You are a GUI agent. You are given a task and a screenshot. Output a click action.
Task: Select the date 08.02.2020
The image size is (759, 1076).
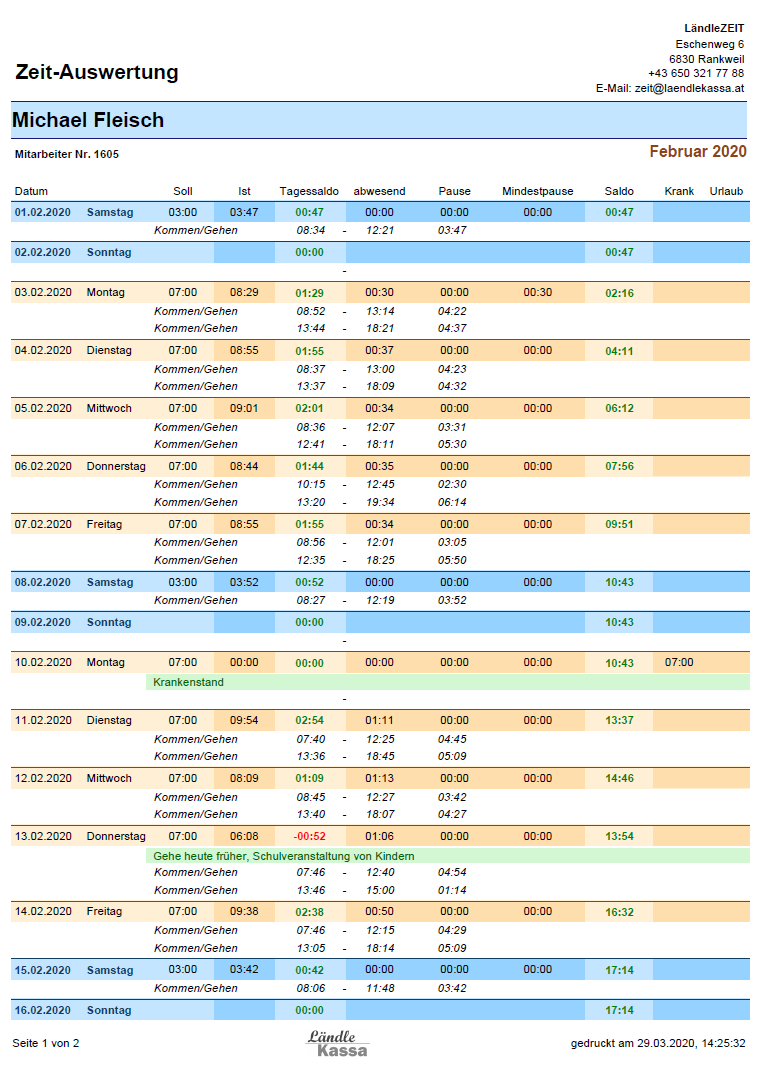pyautogui.click(x=43, y=582)
